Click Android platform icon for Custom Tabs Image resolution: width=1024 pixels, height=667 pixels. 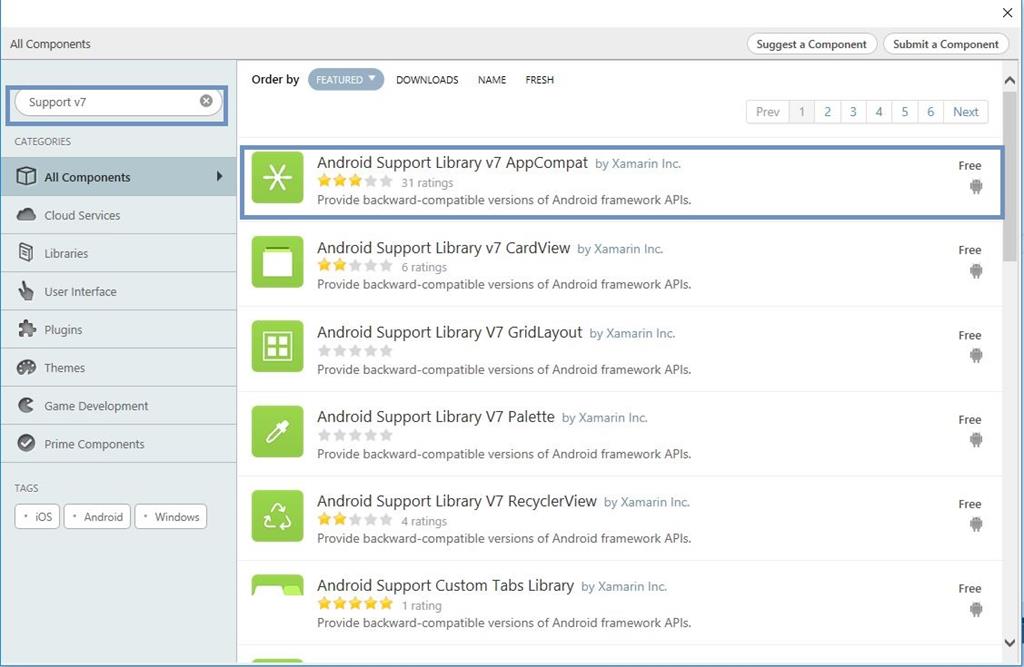976,610
